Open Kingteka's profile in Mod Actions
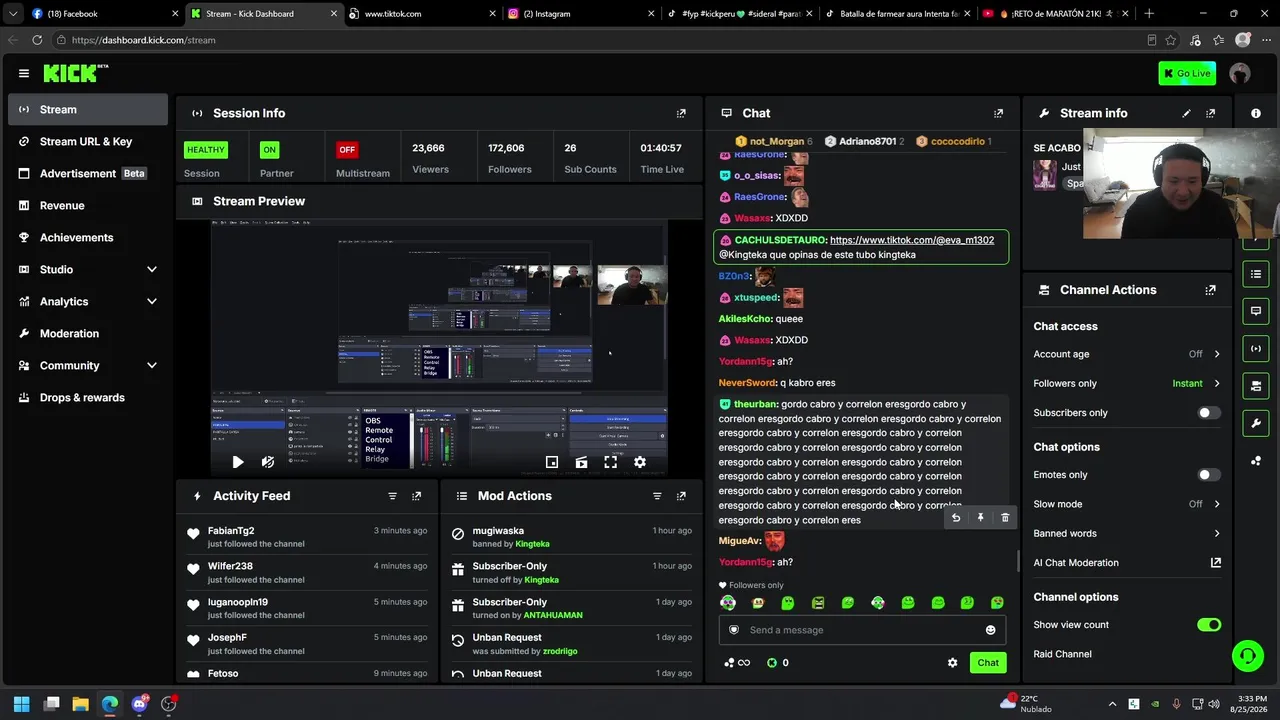Viewport: 1280px width, 720px height. point(533,544)
